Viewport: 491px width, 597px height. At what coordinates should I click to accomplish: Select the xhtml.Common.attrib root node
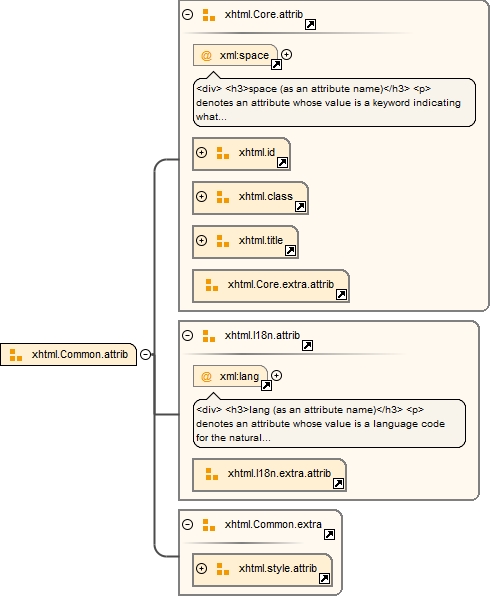tap(69, 354)
